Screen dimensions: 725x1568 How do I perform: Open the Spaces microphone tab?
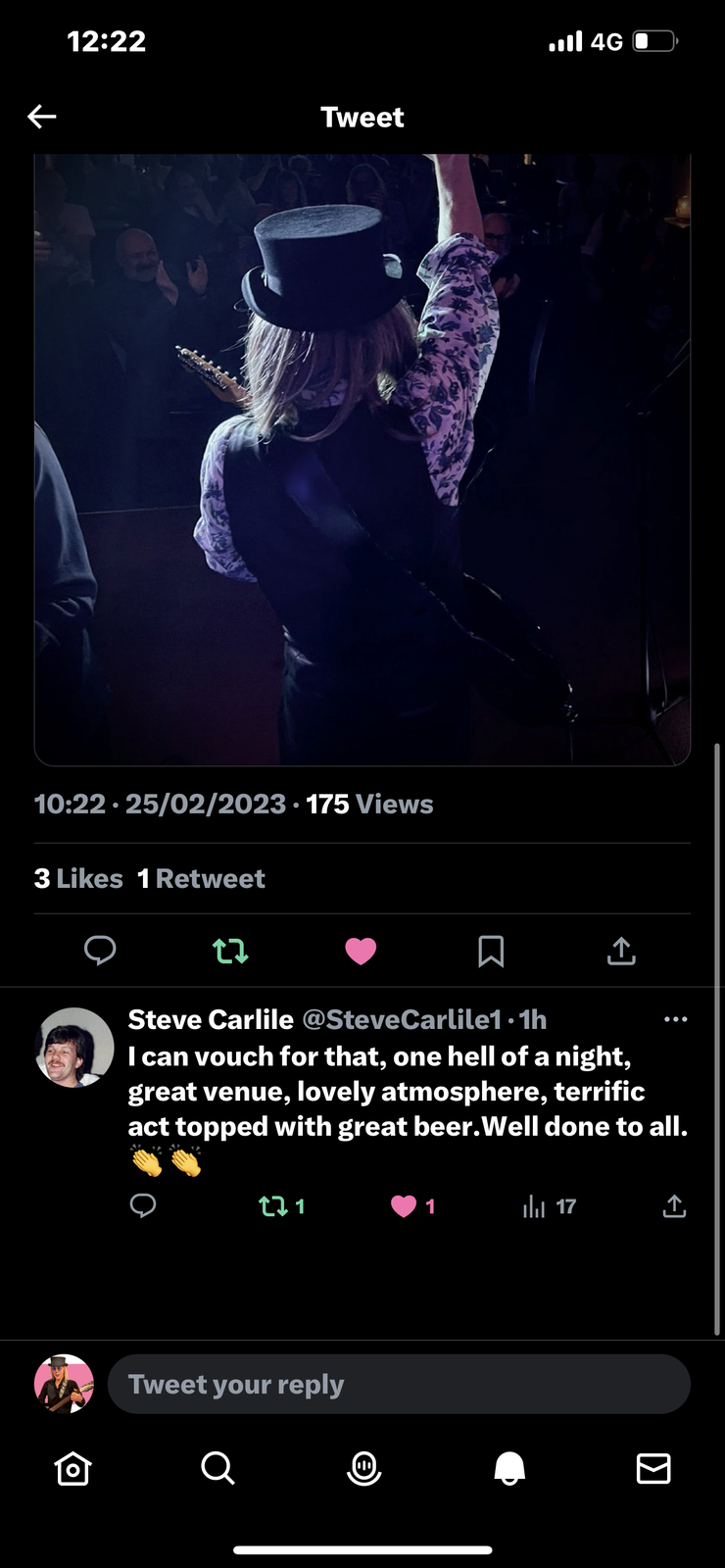(x=363, y=1468)
